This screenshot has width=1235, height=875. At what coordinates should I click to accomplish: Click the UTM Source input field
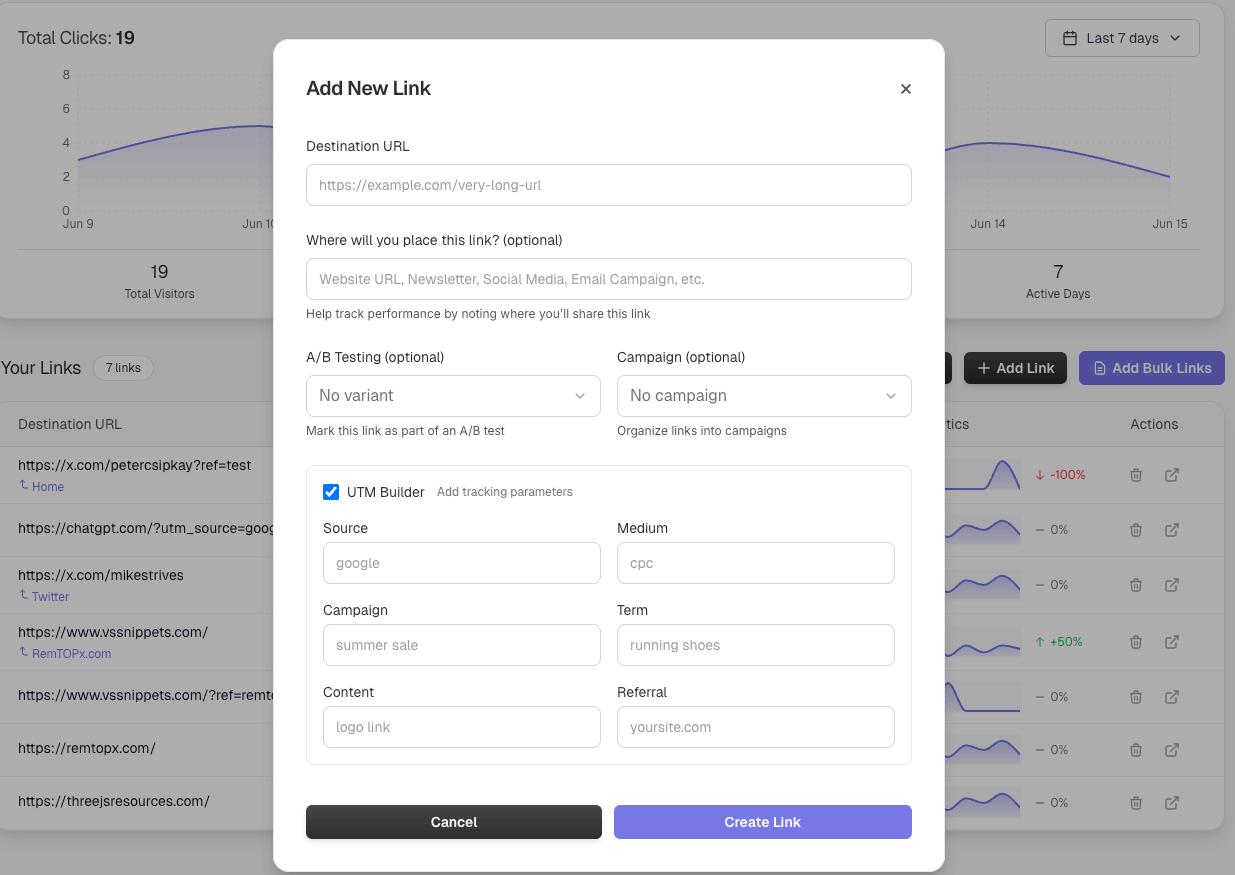click(461, 563)
